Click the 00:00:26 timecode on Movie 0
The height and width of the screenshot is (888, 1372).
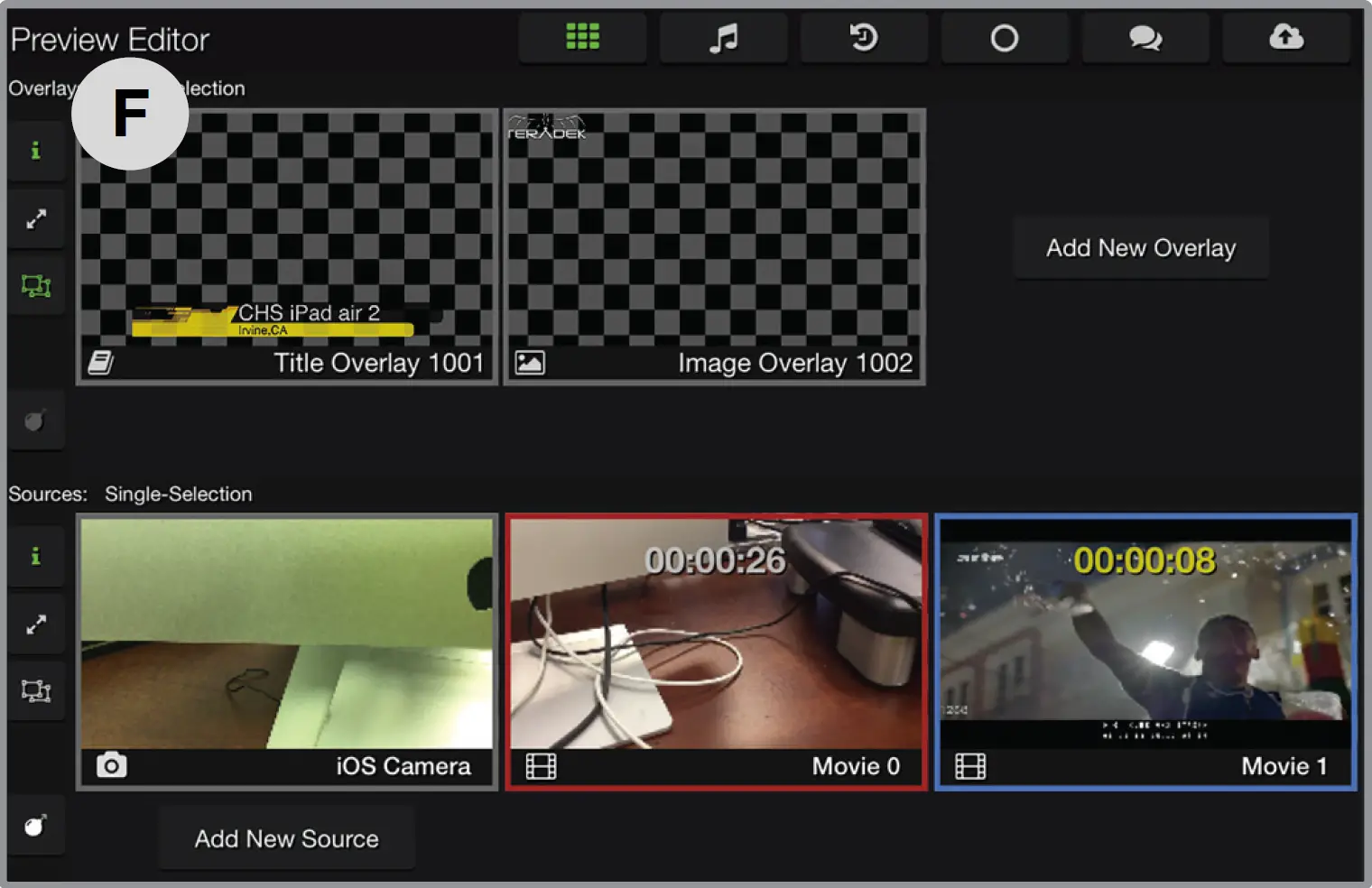click(x=716, y=561)
